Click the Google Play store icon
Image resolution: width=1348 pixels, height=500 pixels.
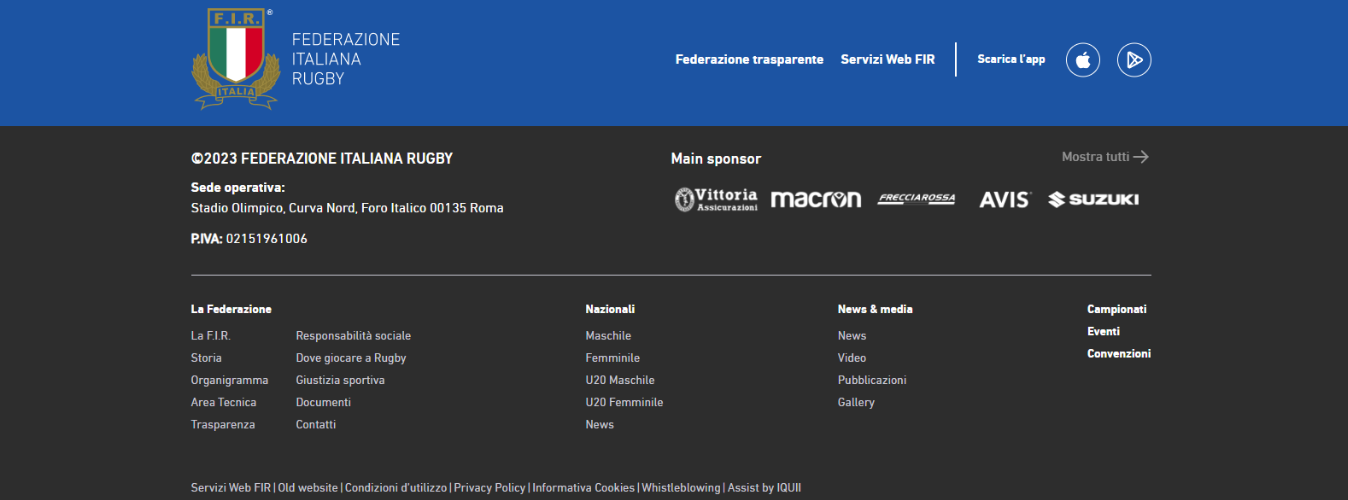(1134, 60)
